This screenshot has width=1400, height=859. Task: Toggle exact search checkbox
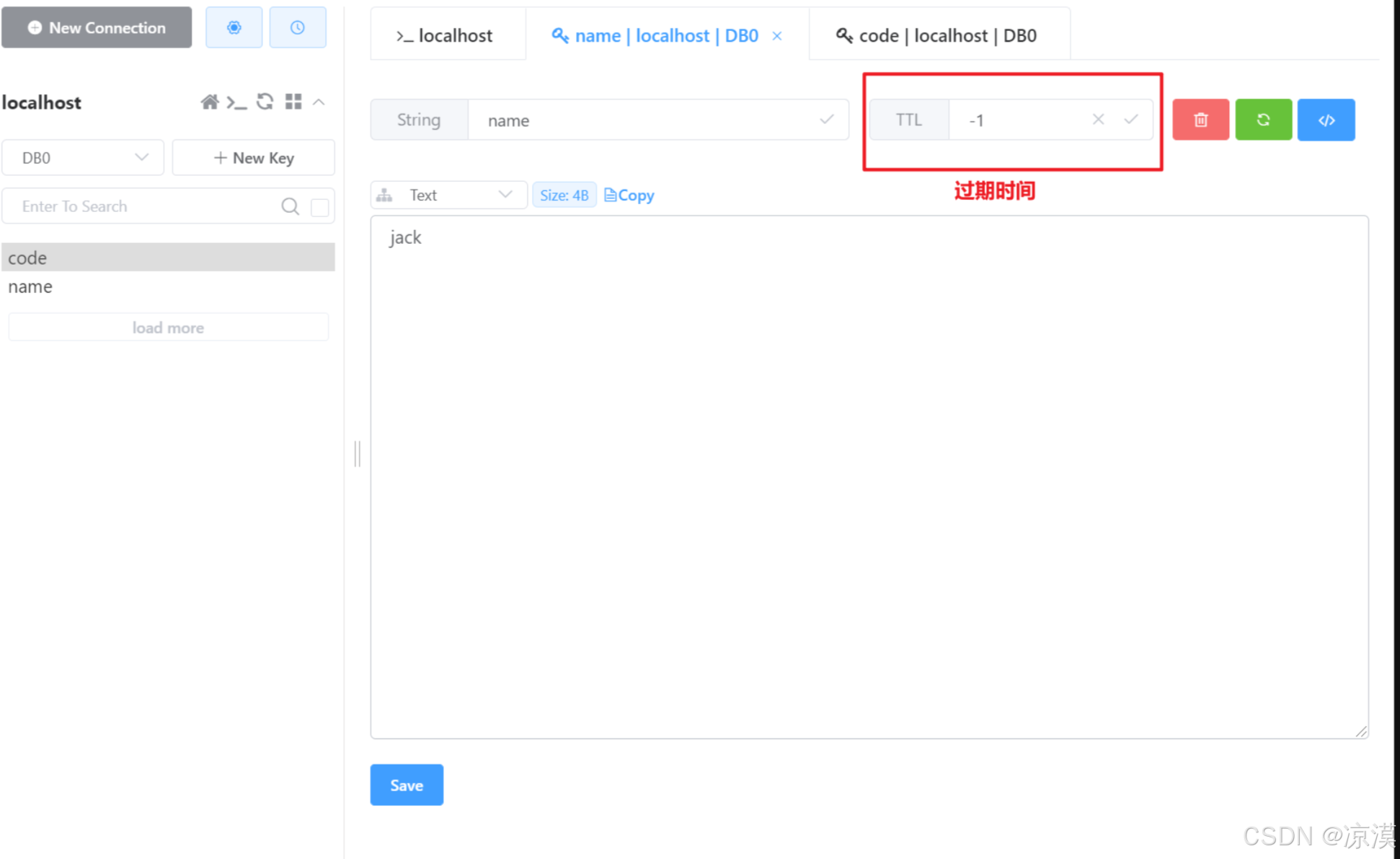tap(319, 207)
